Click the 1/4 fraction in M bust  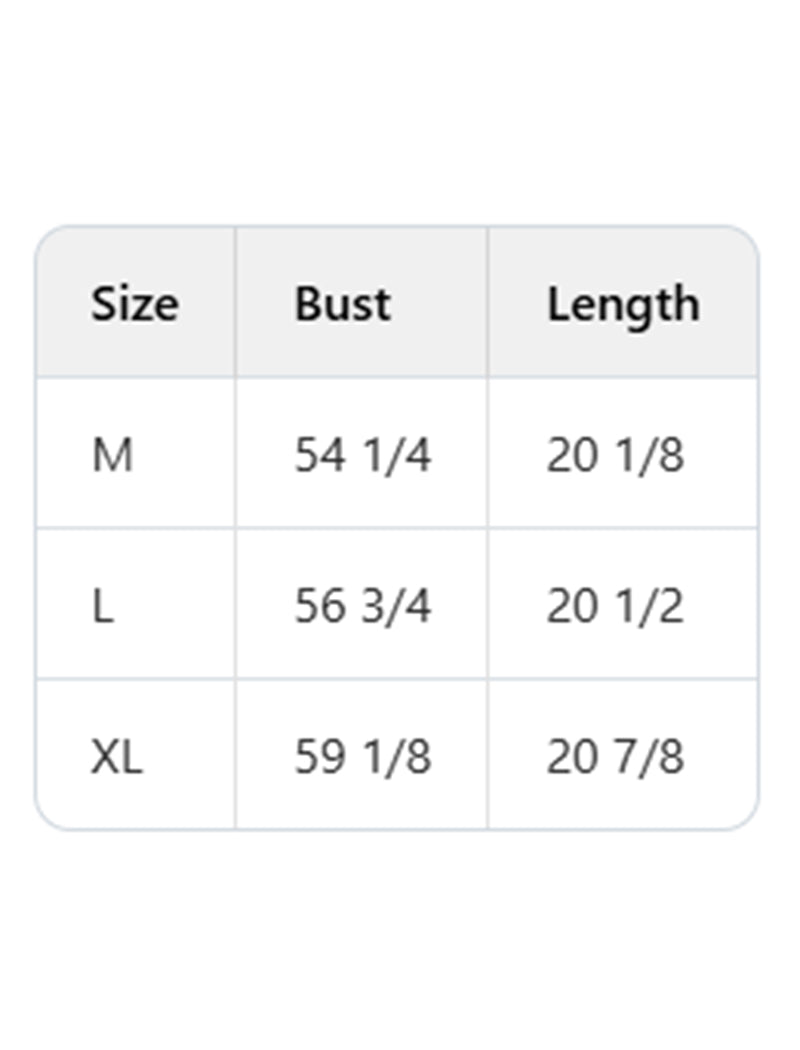pyautogui.click(x=396, y=456)
